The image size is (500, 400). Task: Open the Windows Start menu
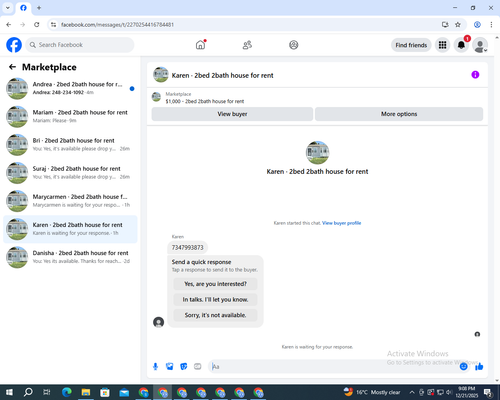[x=9, y=392]
